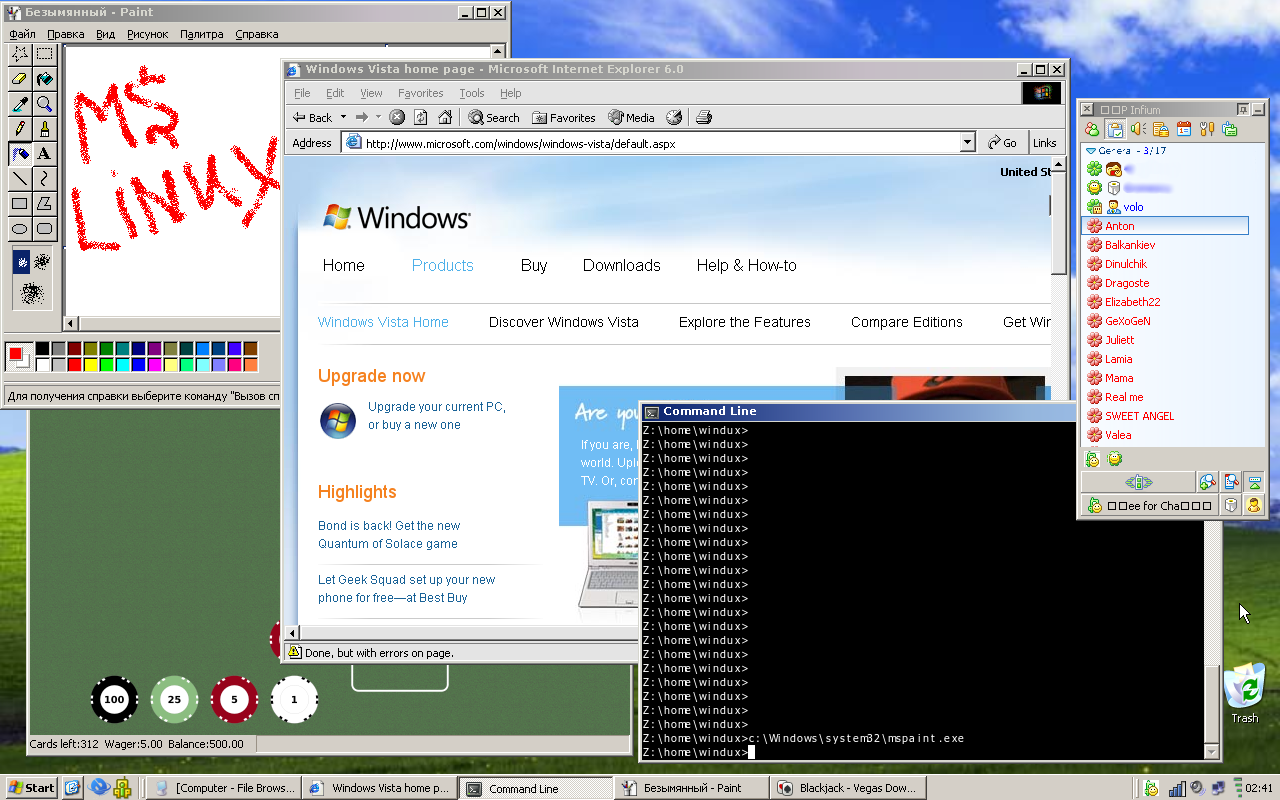The height and width of the screenshot is (800, 1280).
Task: Collapse the General contact group in Infium
Action: coord(1091,150)
